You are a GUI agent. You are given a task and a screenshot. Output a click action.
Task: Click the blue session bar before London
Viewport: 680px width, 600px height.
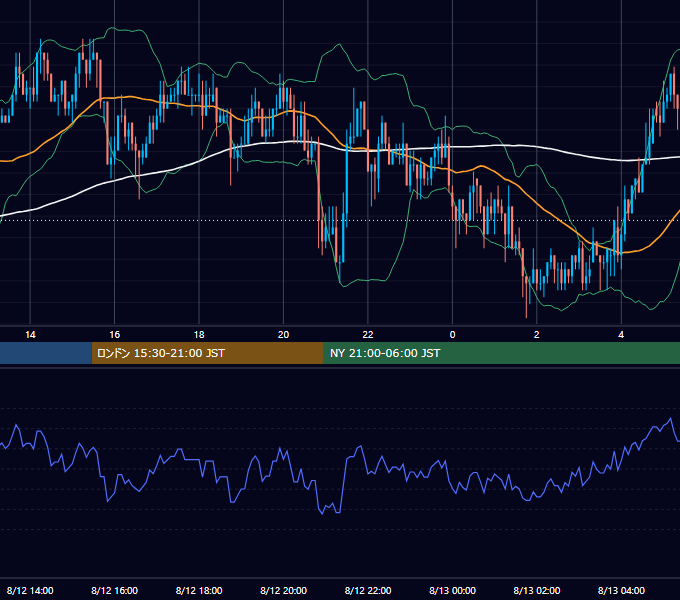point(46,353)
